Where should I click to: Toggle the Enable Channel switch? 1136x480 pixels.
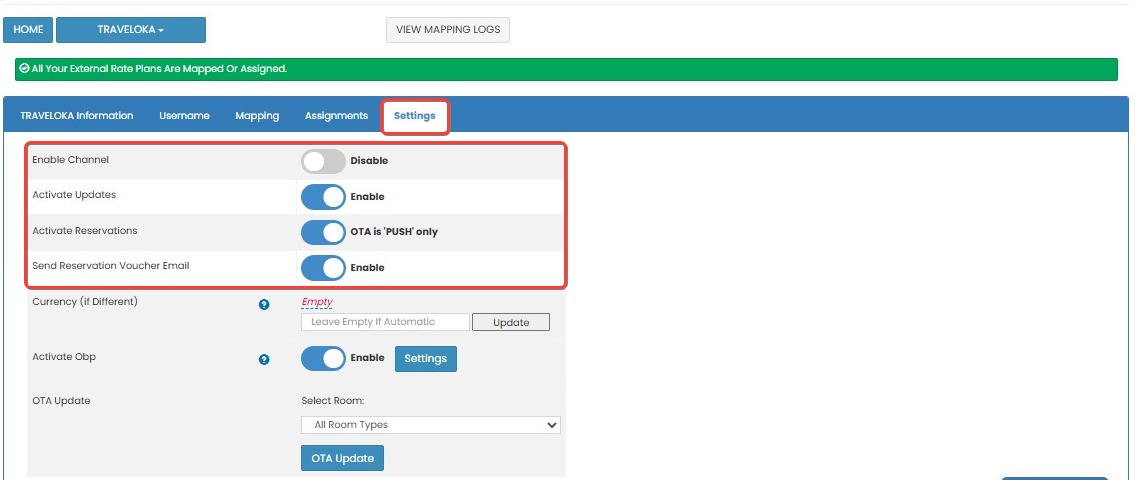pos(323,161)
